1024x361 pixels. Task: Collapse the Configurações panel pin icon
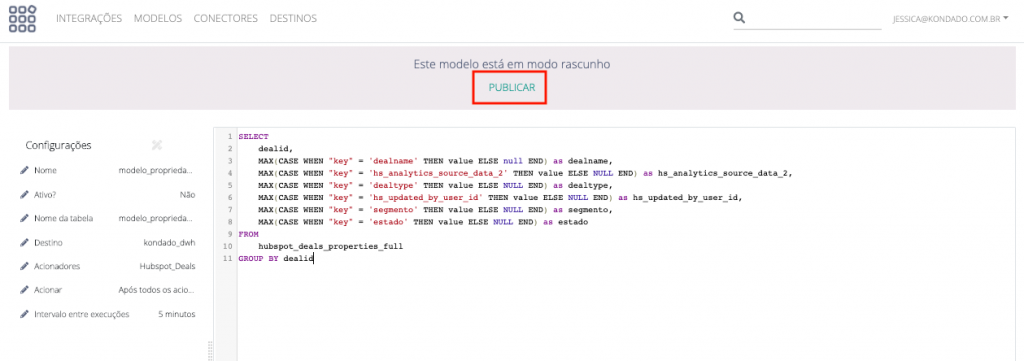(157, 145)
